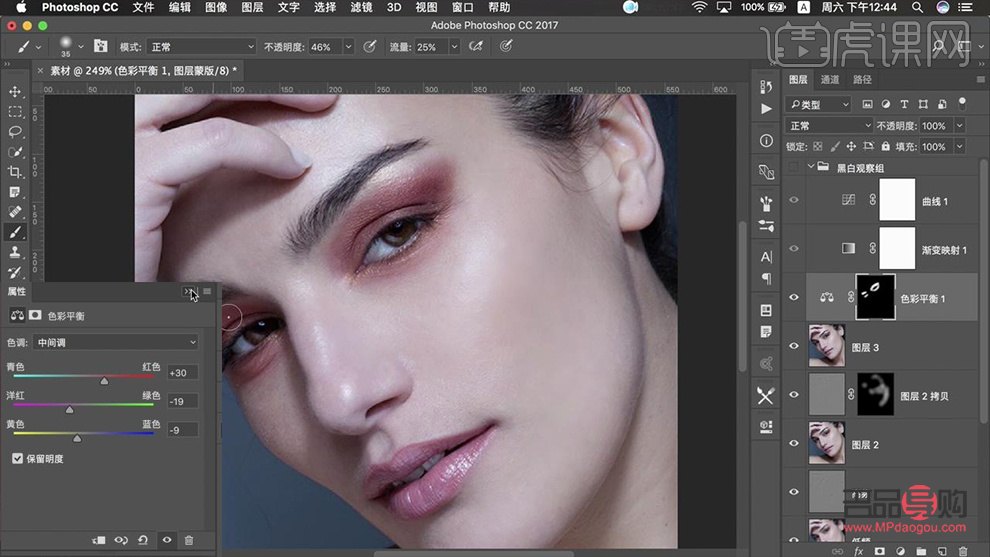Viewport: 990px width, 557px height.
Task: Hide the 曲线 1 layer
Action: coord(794,200)
